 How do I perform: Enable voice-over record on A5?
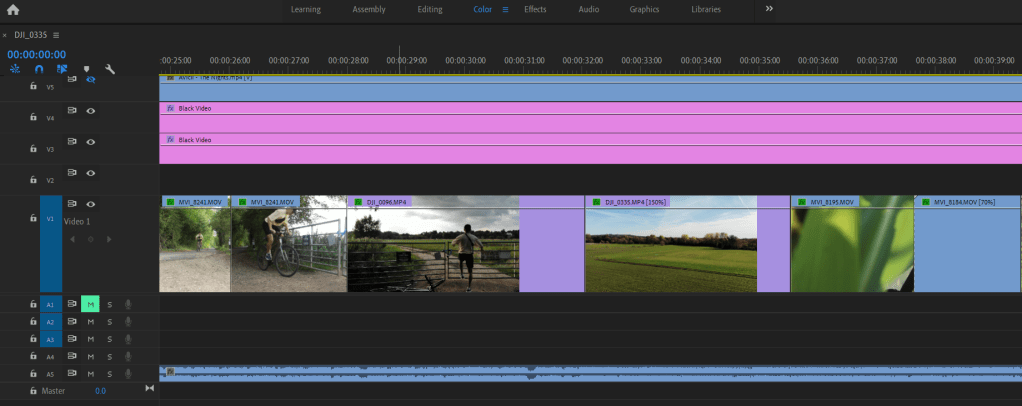pos(128,374)
